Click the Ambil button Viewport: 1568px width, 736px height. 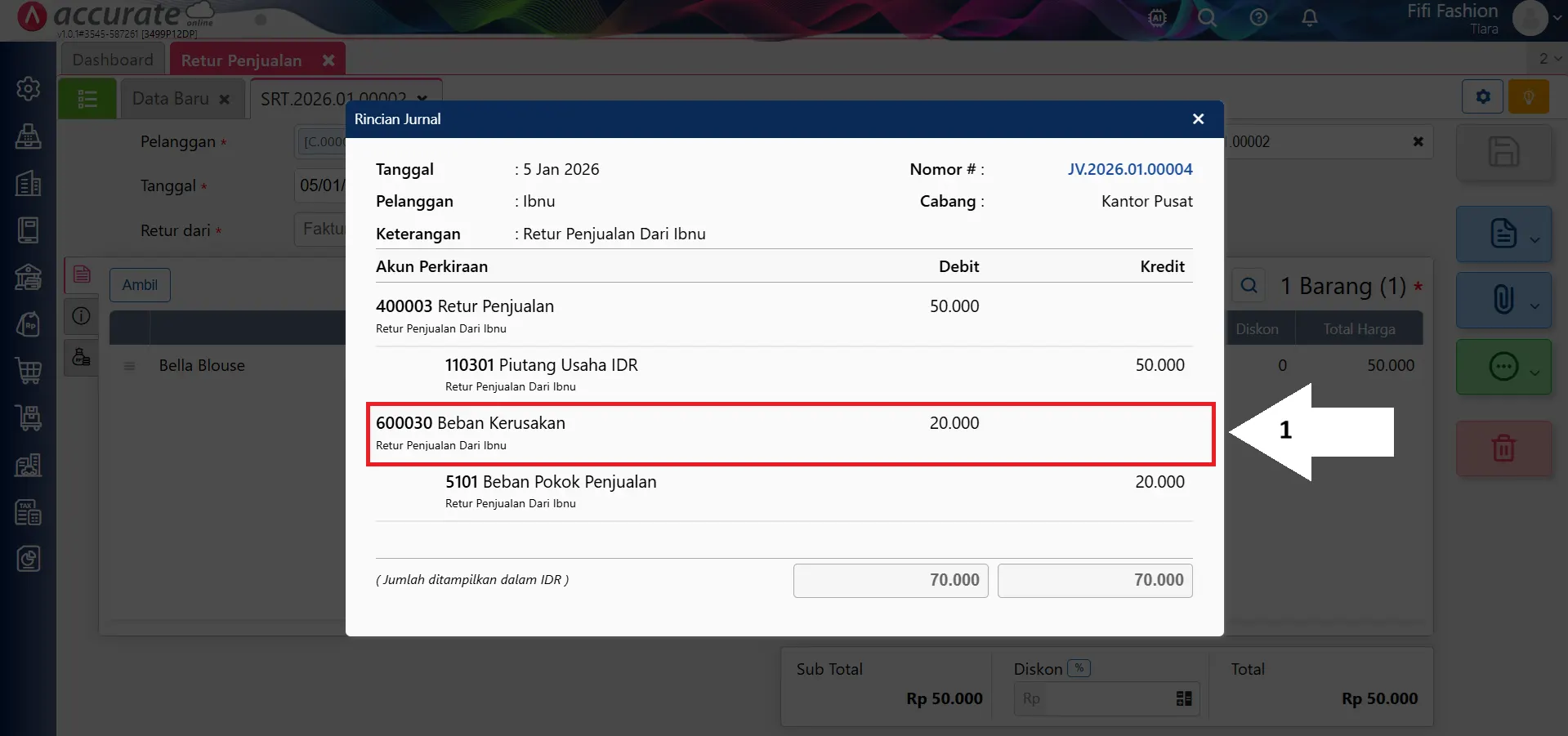point(140,285)
